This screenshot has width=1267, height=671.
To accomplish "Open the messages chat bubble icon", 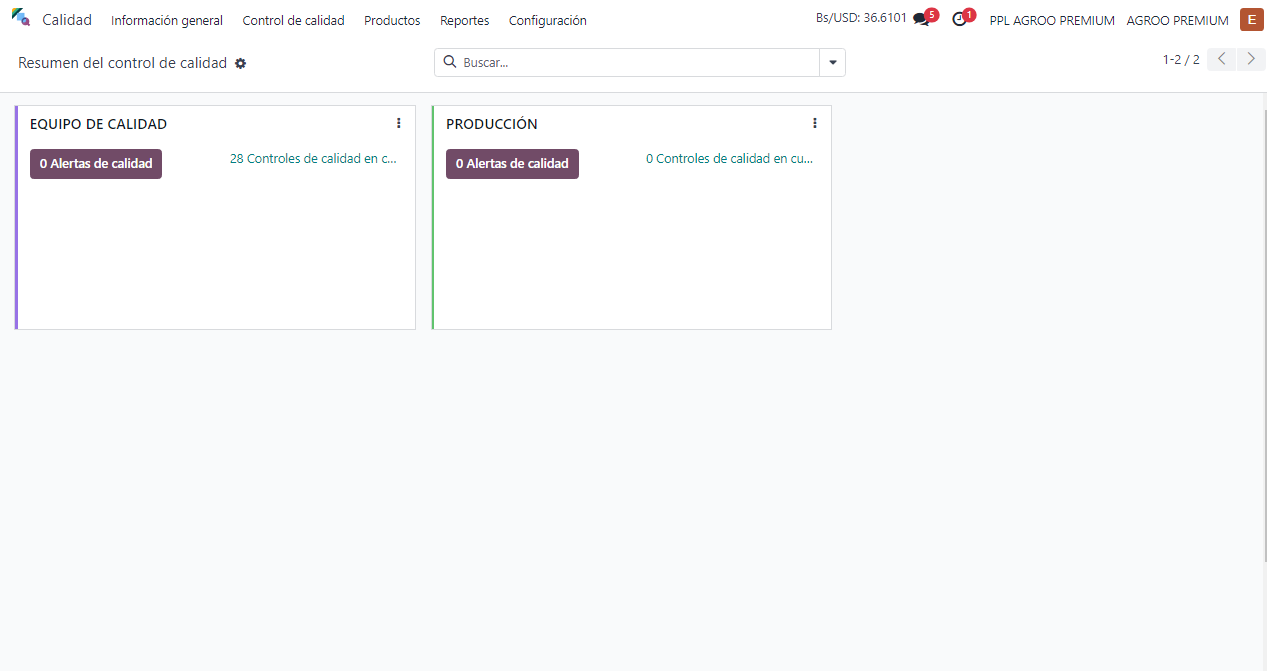I will [x=921, y=20].
